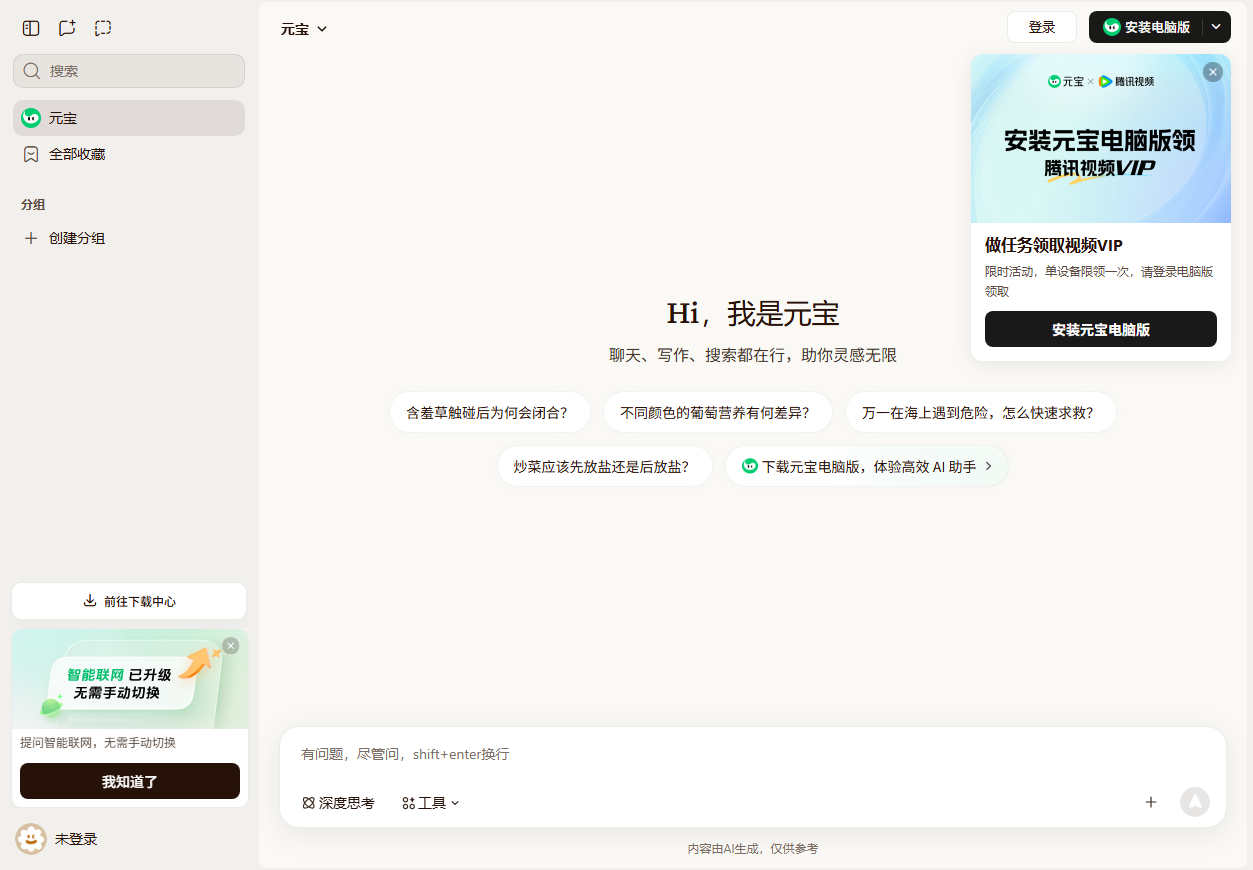Screen dimensions: 1253x870
Task: Click the magnifier icon in search box
Action: point(32,71)
